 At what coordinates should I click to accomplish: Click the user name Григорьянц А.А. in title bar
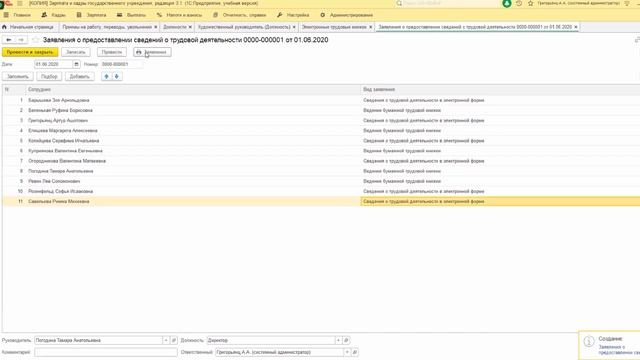pyautogui.click(x=578, y=3)
